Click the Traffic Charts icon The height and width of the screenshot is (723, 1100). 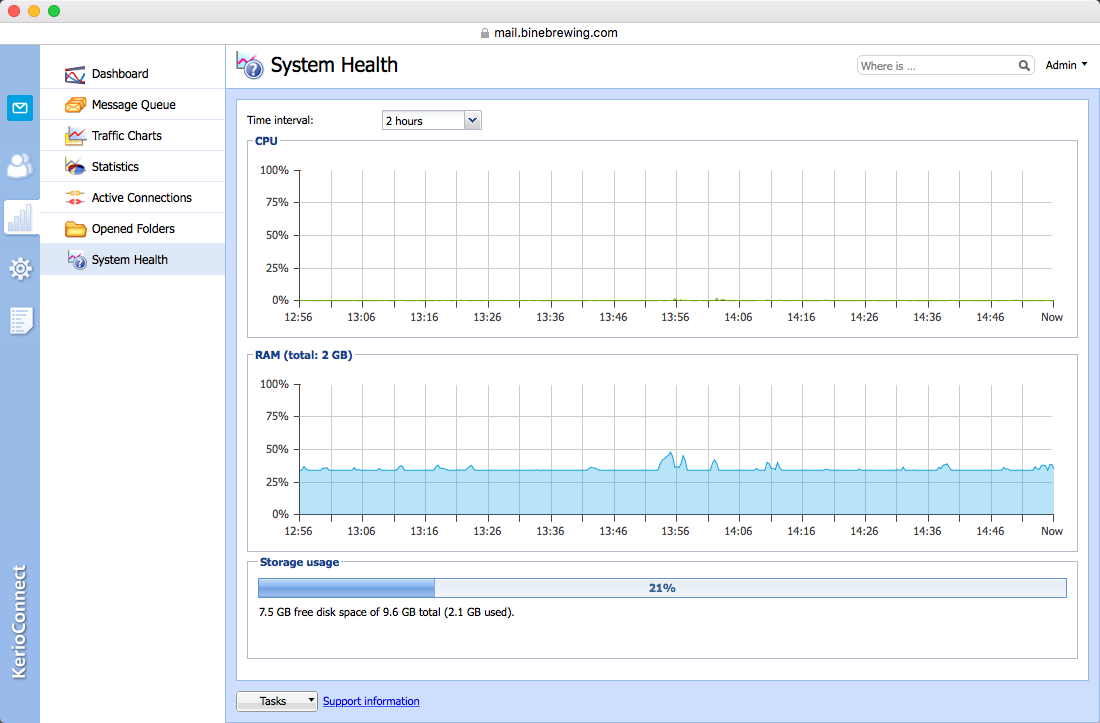pos(75,136)
